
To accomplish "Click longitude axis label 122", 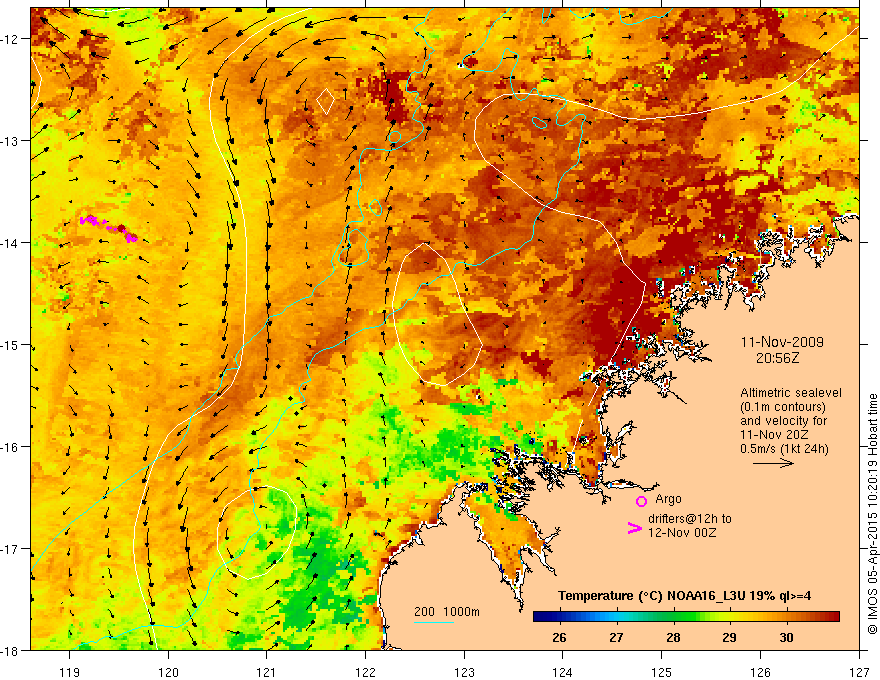I will click(x=365, y=673).
